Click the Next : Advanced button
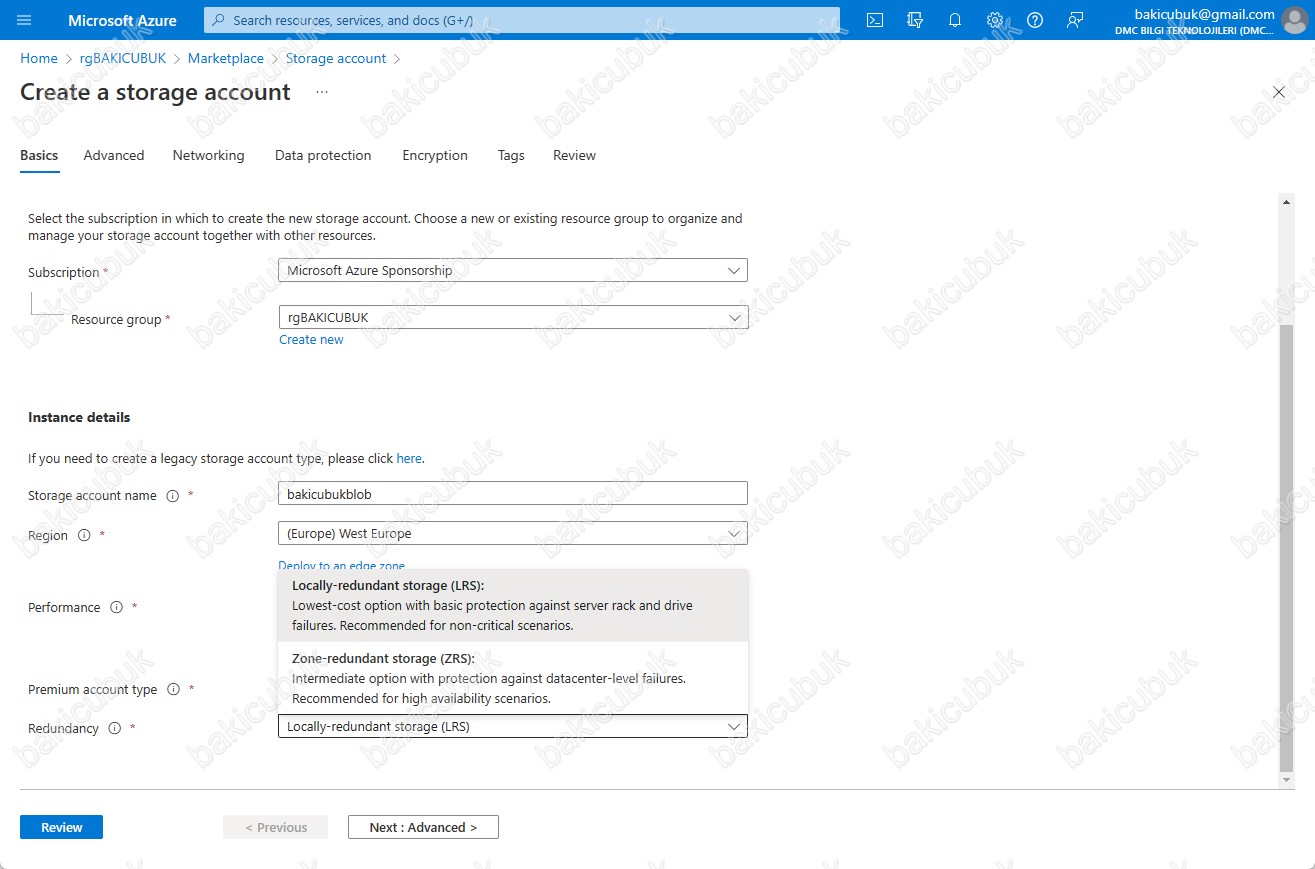The height and width of the screenshot is (869, 1315). pyautogui.click(x=423, y=827)
